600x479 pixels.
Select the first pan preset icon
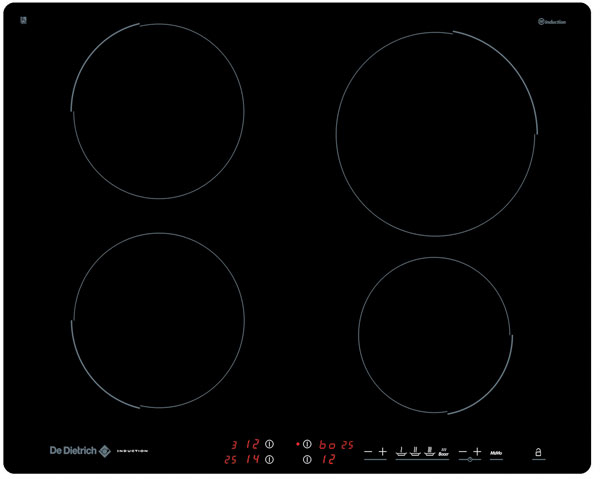tap(401, 453)
